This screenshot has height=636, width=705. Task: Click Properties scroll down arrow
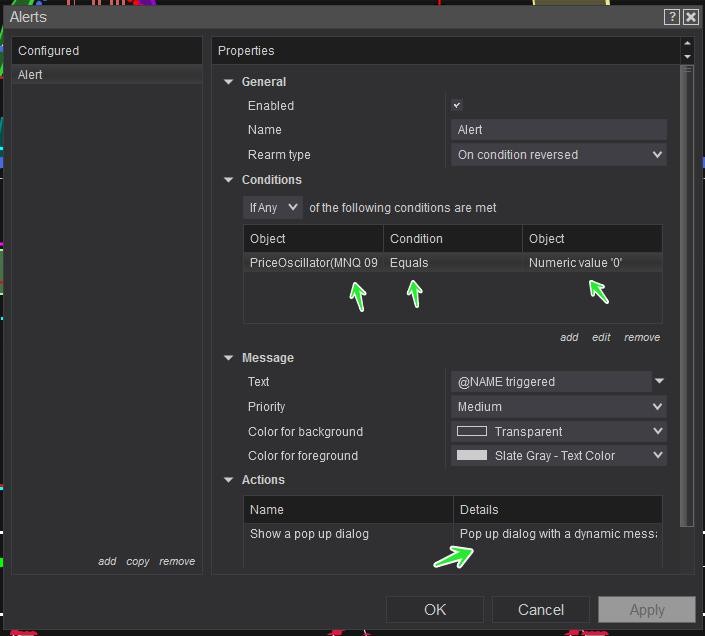[x=687, y=57]
